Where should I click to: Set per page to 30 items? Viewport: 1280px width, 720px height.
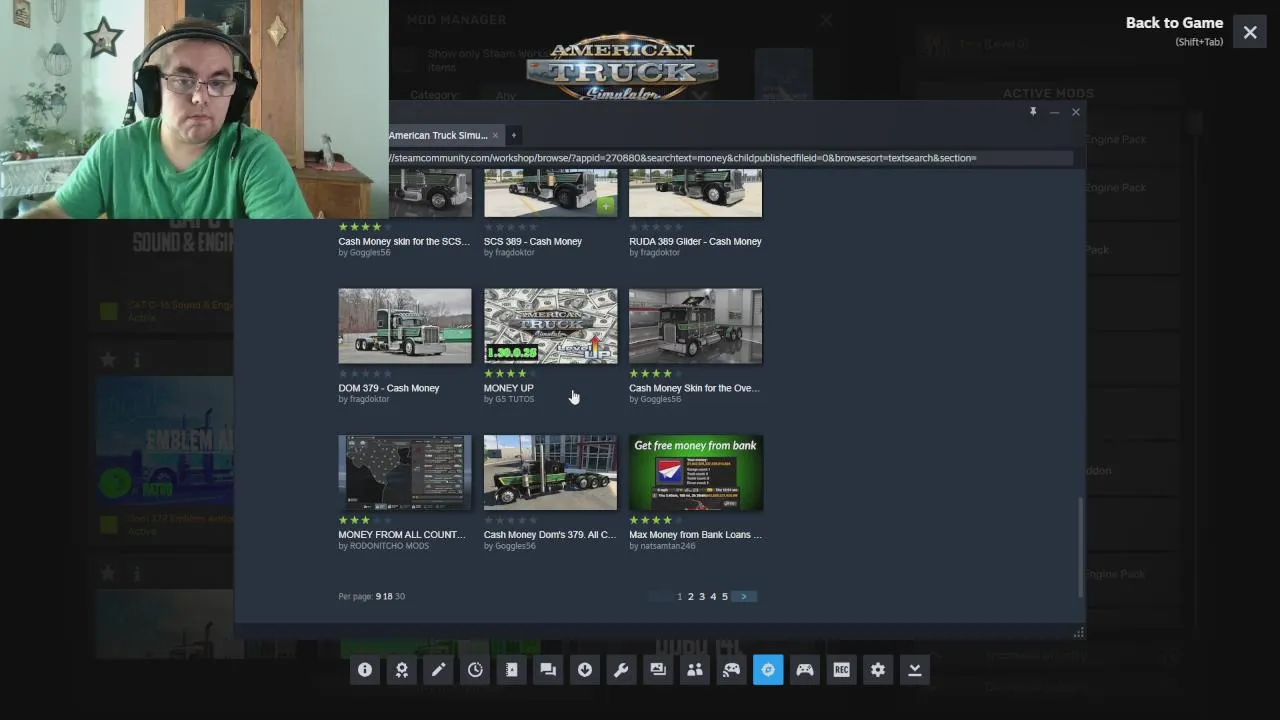coord(400,596)
